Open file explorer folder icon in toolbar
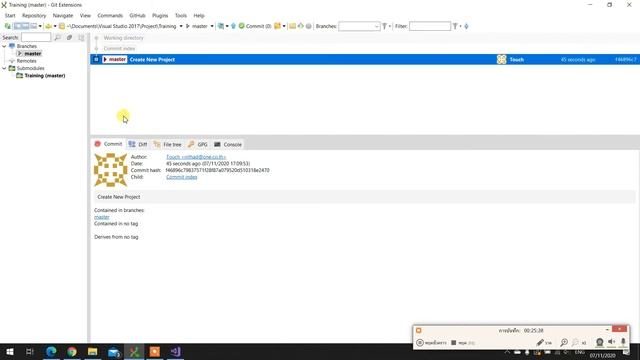Image resolution: width=640 pixels, height=360 pixels. (293, 26)
